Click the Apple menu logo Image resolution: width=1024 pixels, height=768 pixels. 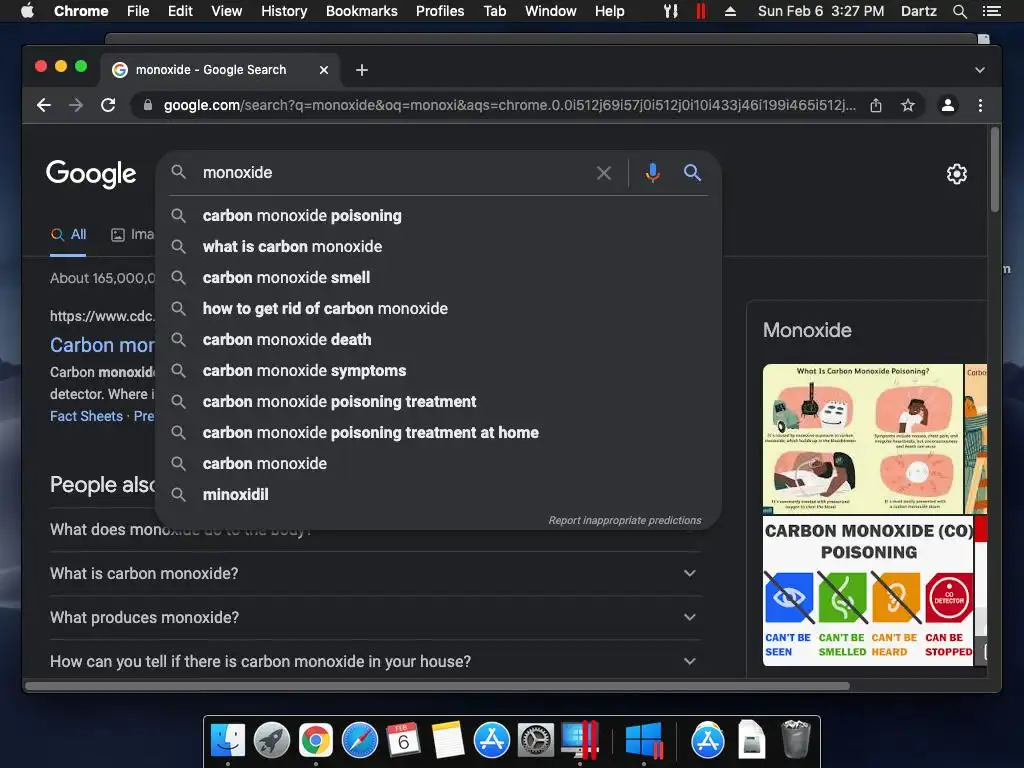click(x=27, y=11)
